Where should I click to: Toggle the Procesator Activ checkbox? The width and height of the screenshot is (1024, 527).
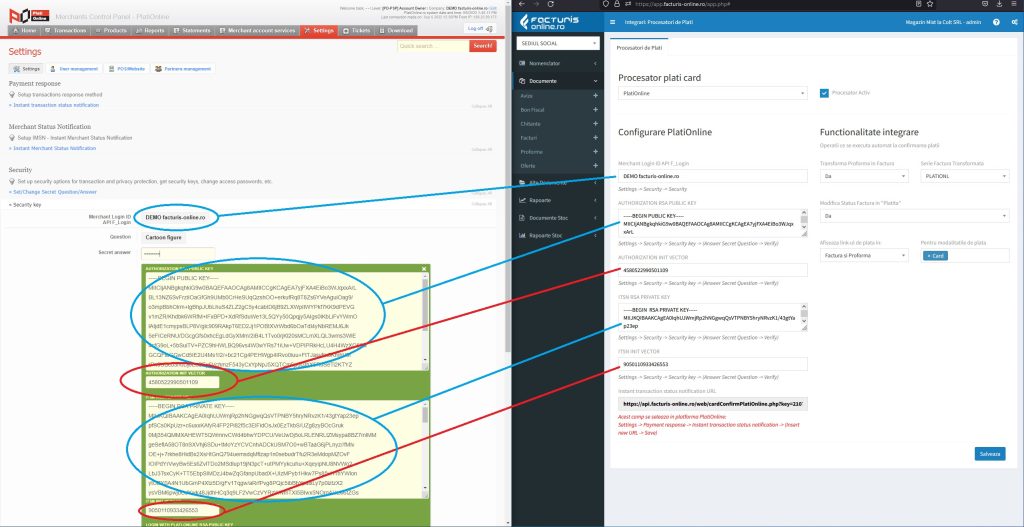point(824,93)
